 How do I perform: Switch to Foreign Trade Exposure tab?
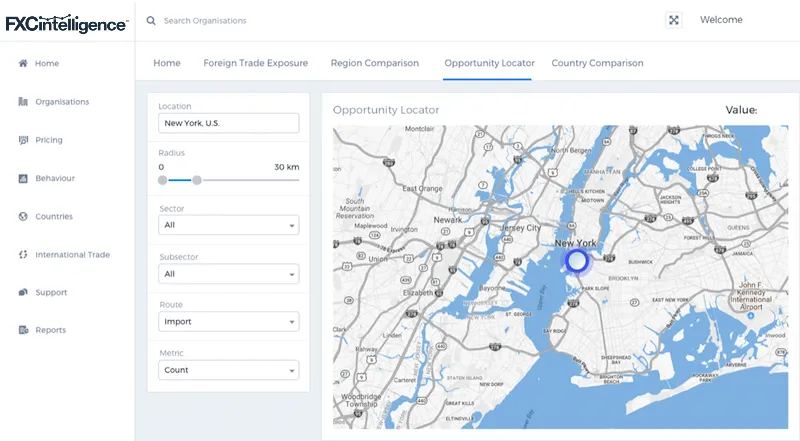[255, 63]
